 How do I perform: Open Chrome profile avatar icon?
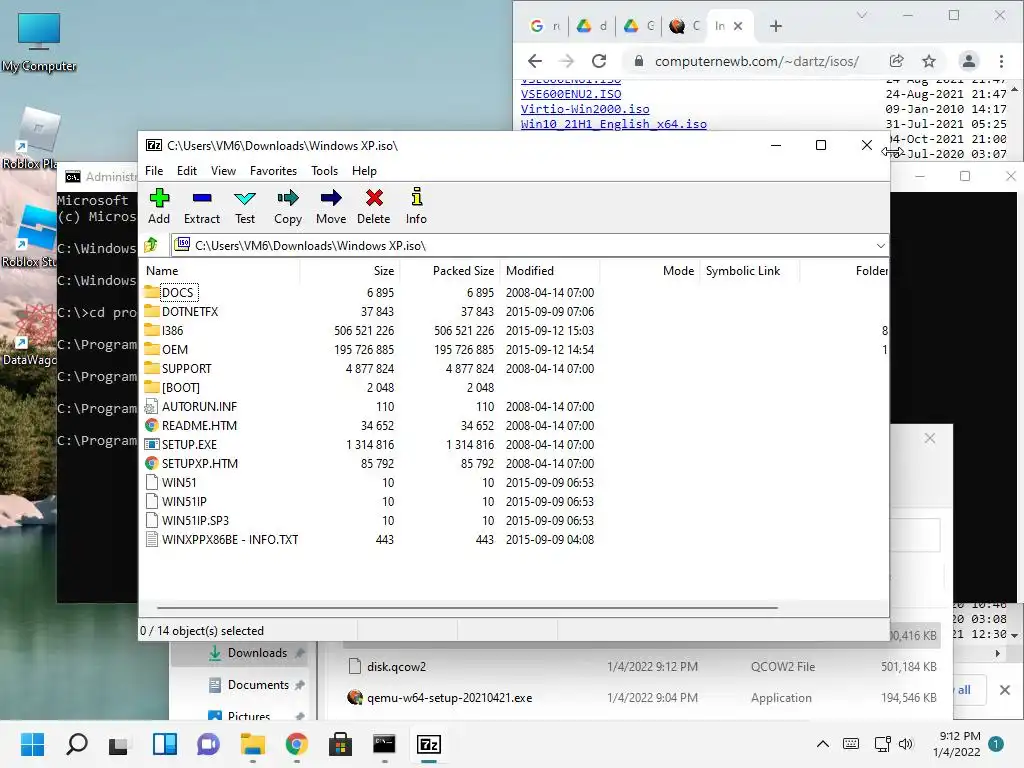(x=968, y=61)
